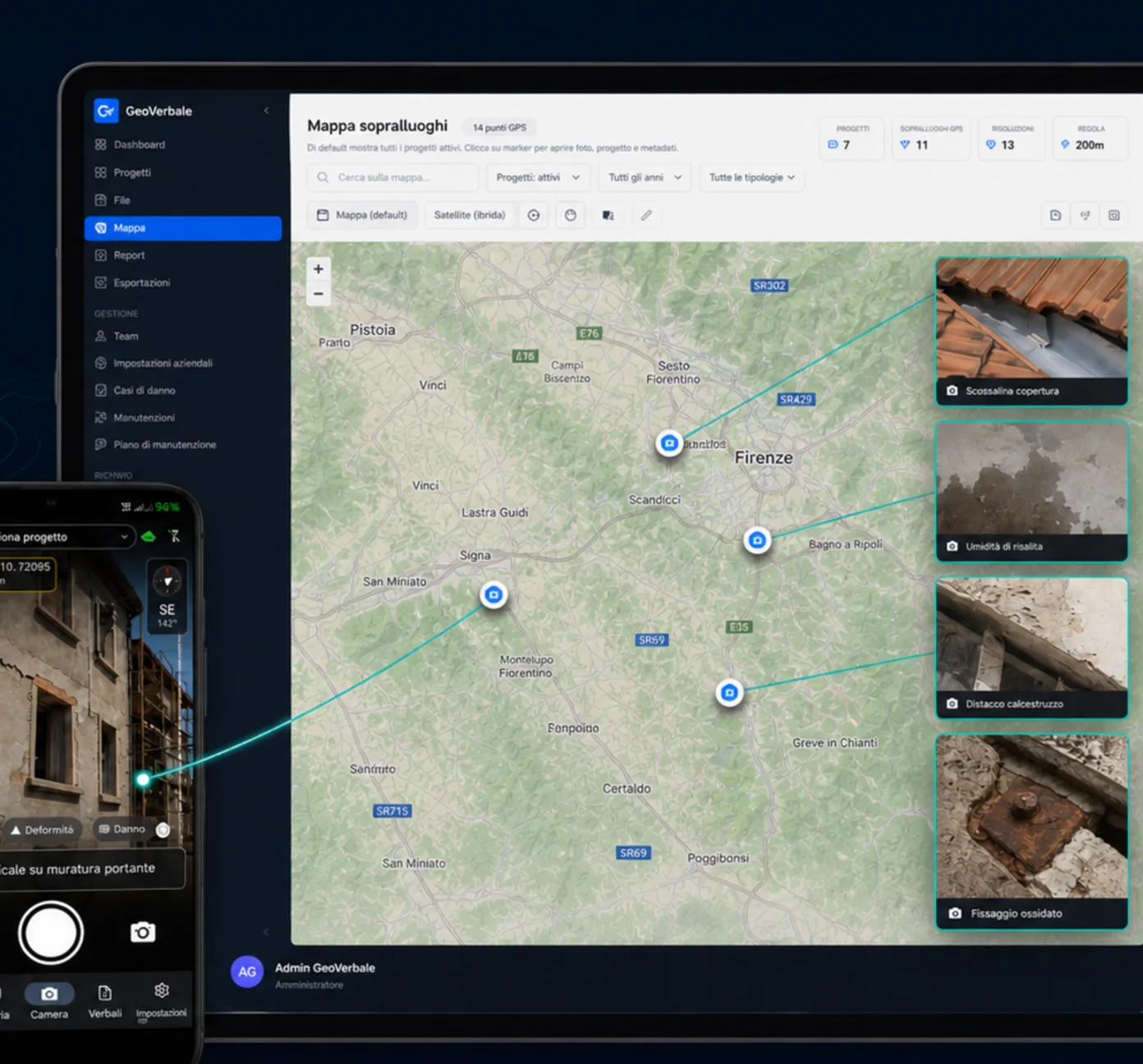Viewport: 1143px width, 1064px height.
Task: Zoom out the map with minus button
Action: point(319,294)
